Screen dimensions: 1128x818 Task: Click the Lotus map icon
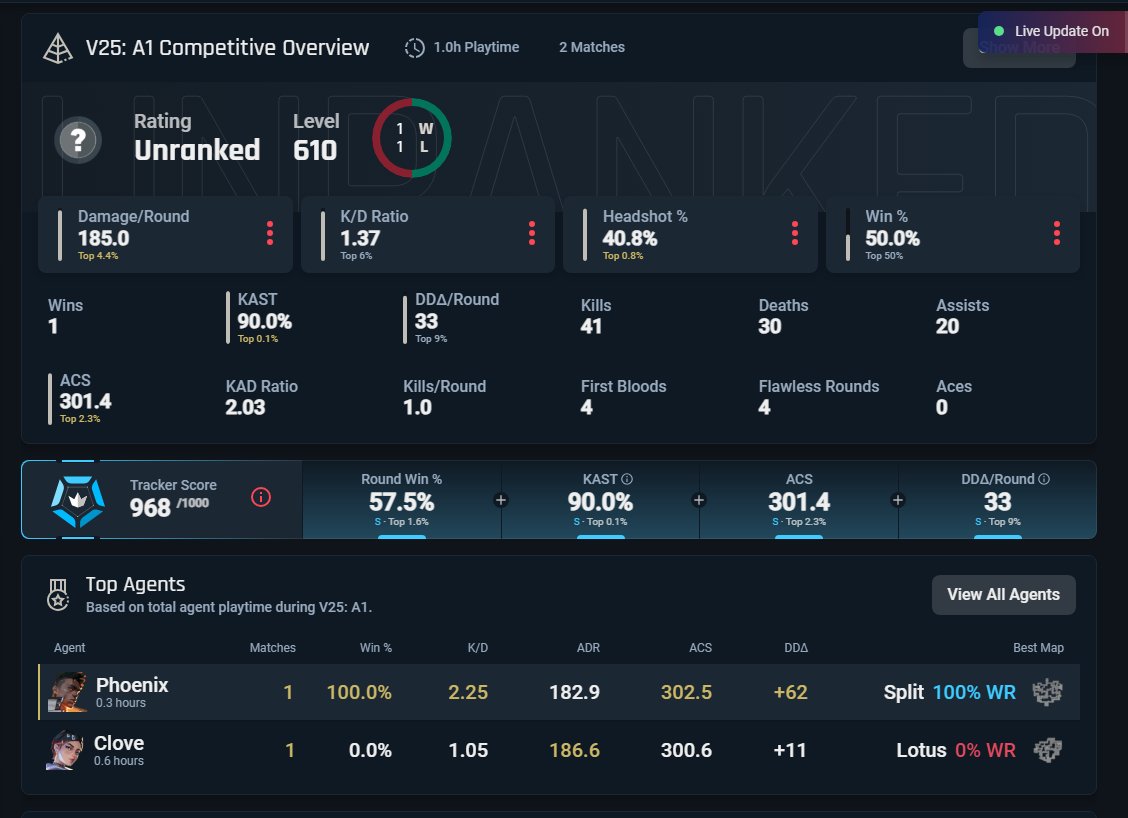coord(1047,750)
